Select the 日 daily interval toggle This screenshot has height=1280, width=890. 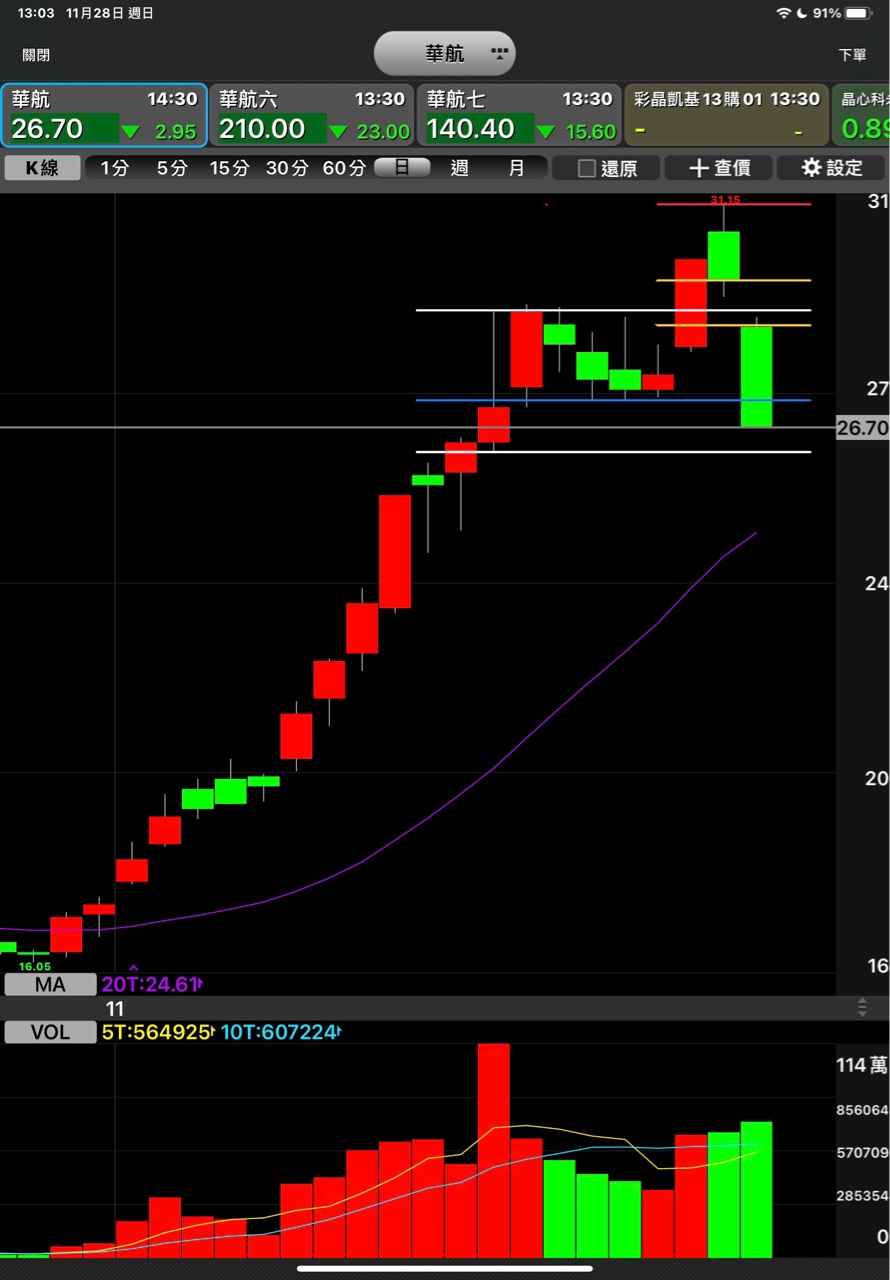[402, 168]
